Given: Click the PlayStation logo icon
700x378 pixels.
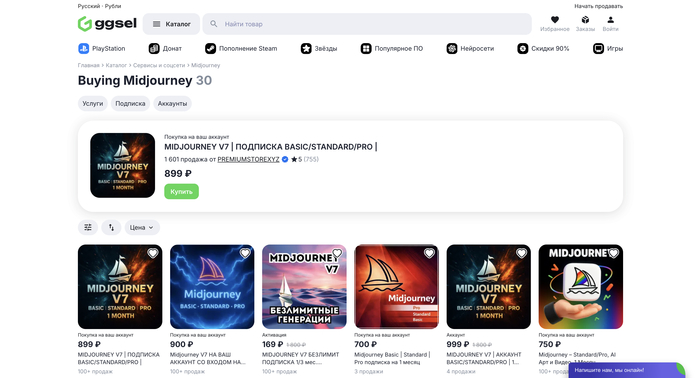Looking at the screenshot, I should point(83,49).
